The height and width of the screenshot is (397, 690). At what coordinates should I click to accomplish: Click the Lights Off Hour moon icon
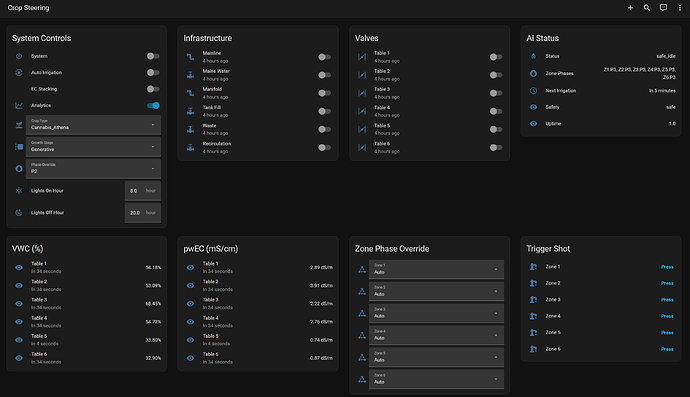19,213
